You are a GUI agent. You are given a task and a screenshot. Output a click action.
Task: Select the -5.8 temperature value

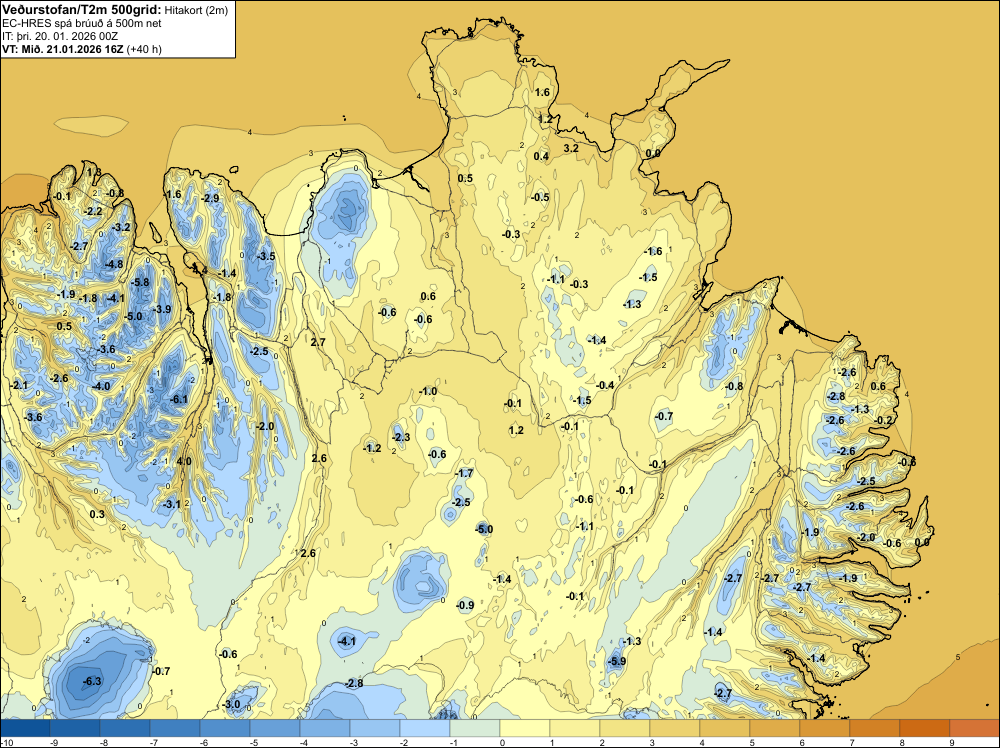(140, 282)
